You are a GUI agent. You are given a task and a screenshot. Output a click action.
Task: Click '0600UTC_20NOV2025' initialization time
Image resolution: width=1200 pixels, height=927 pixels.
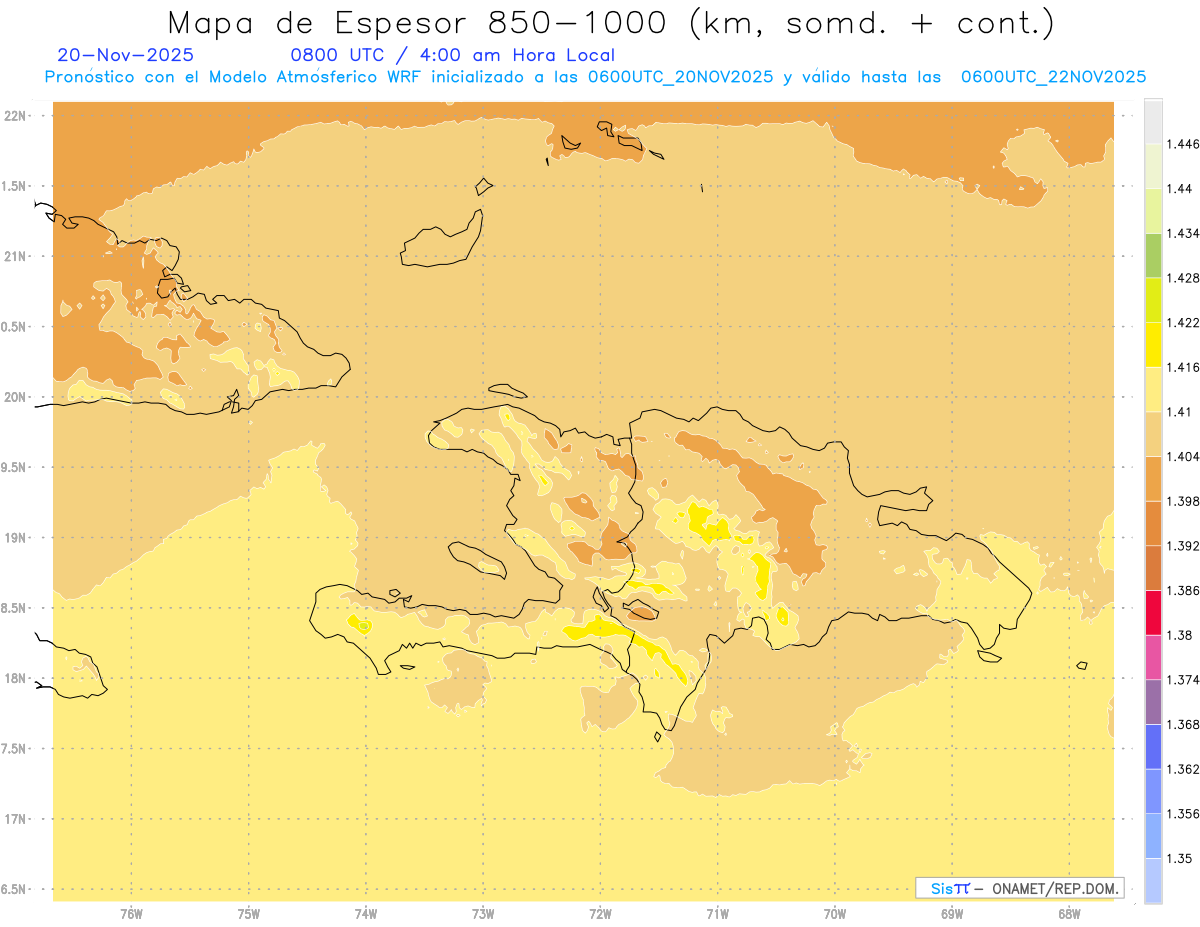point(681,77)
